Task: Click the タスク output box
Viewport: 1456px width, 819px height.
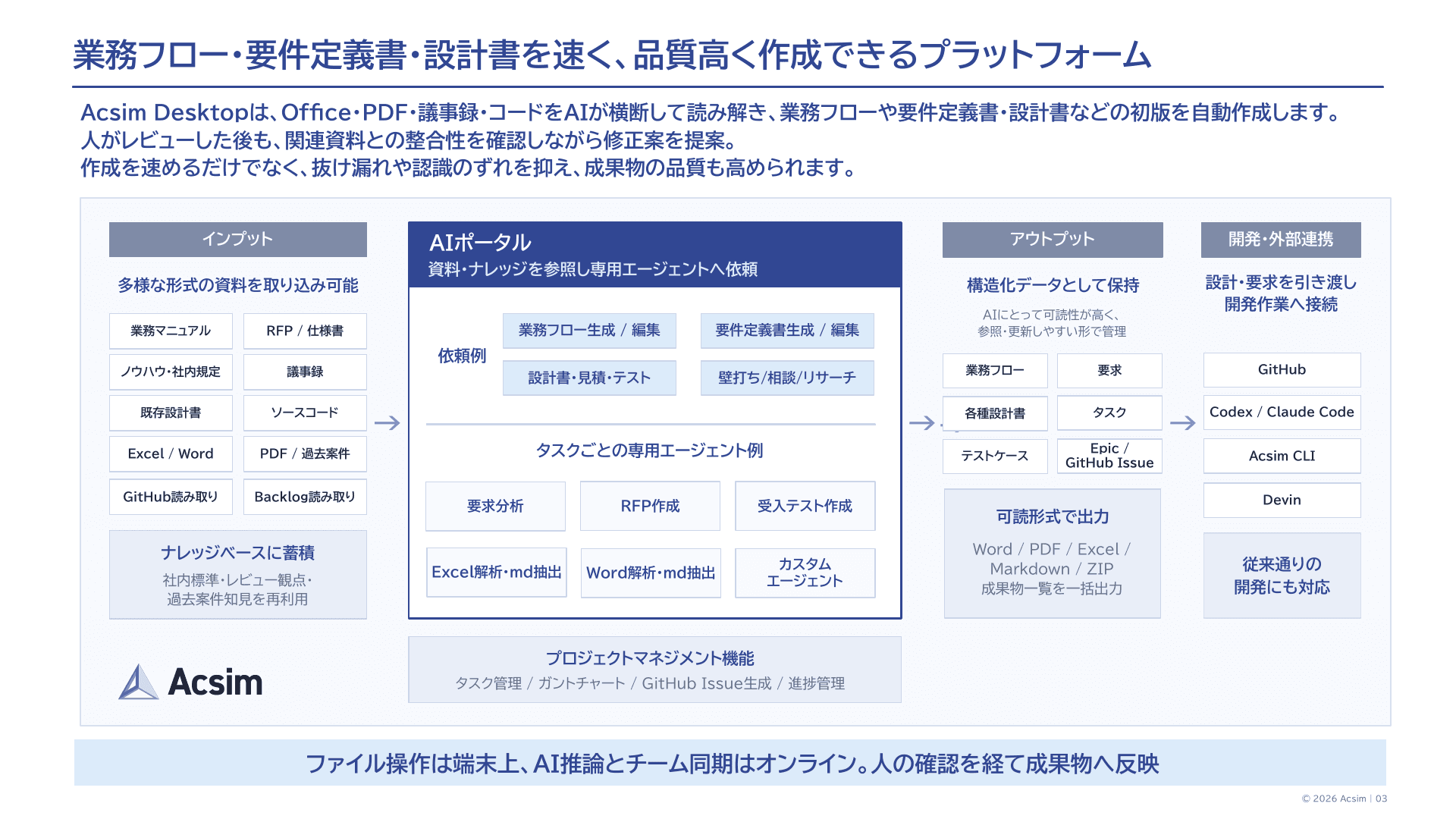Action: (x=1109, y=413)
